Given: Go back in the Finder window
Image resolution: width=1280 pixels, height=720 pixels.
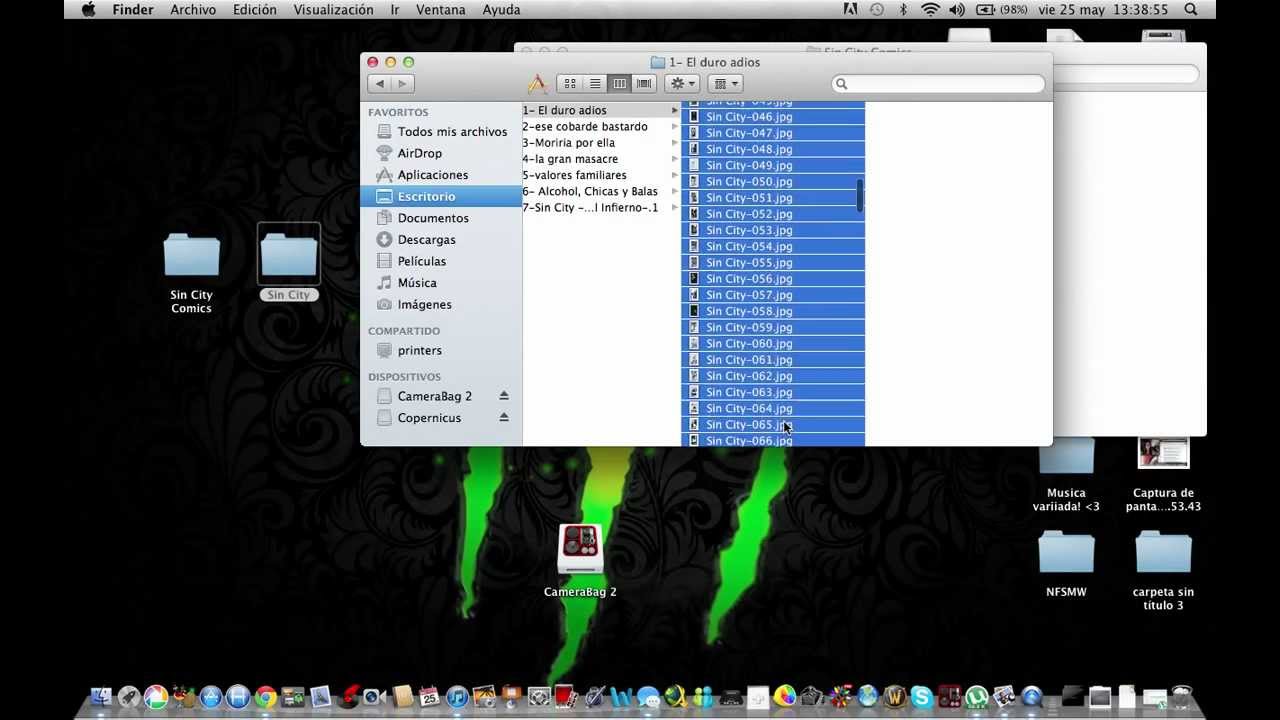Looking at the screenshot, I should click(380, 84).
